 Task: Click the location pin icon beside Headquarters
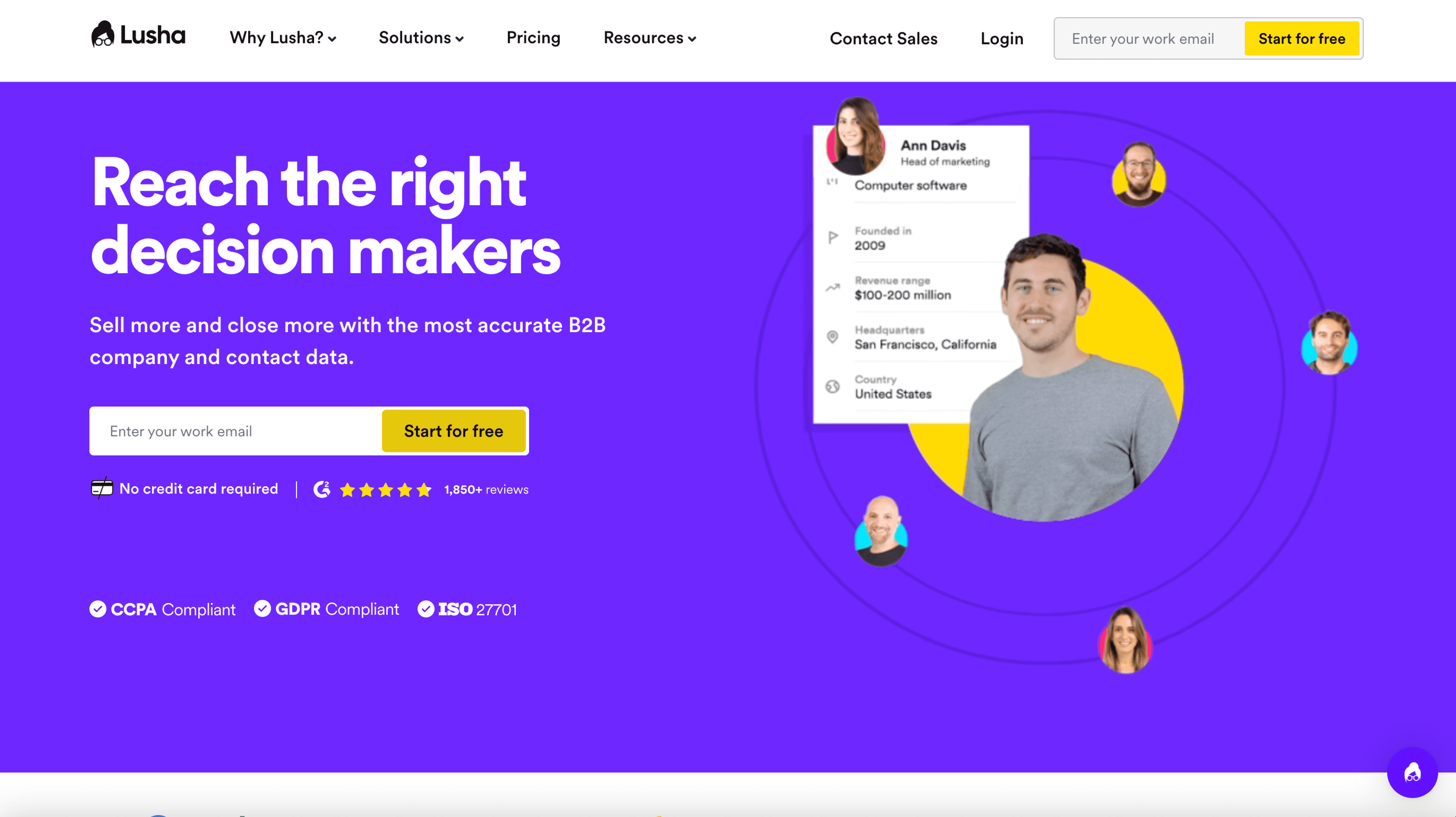pyautogui.click(x=832, y=337)
